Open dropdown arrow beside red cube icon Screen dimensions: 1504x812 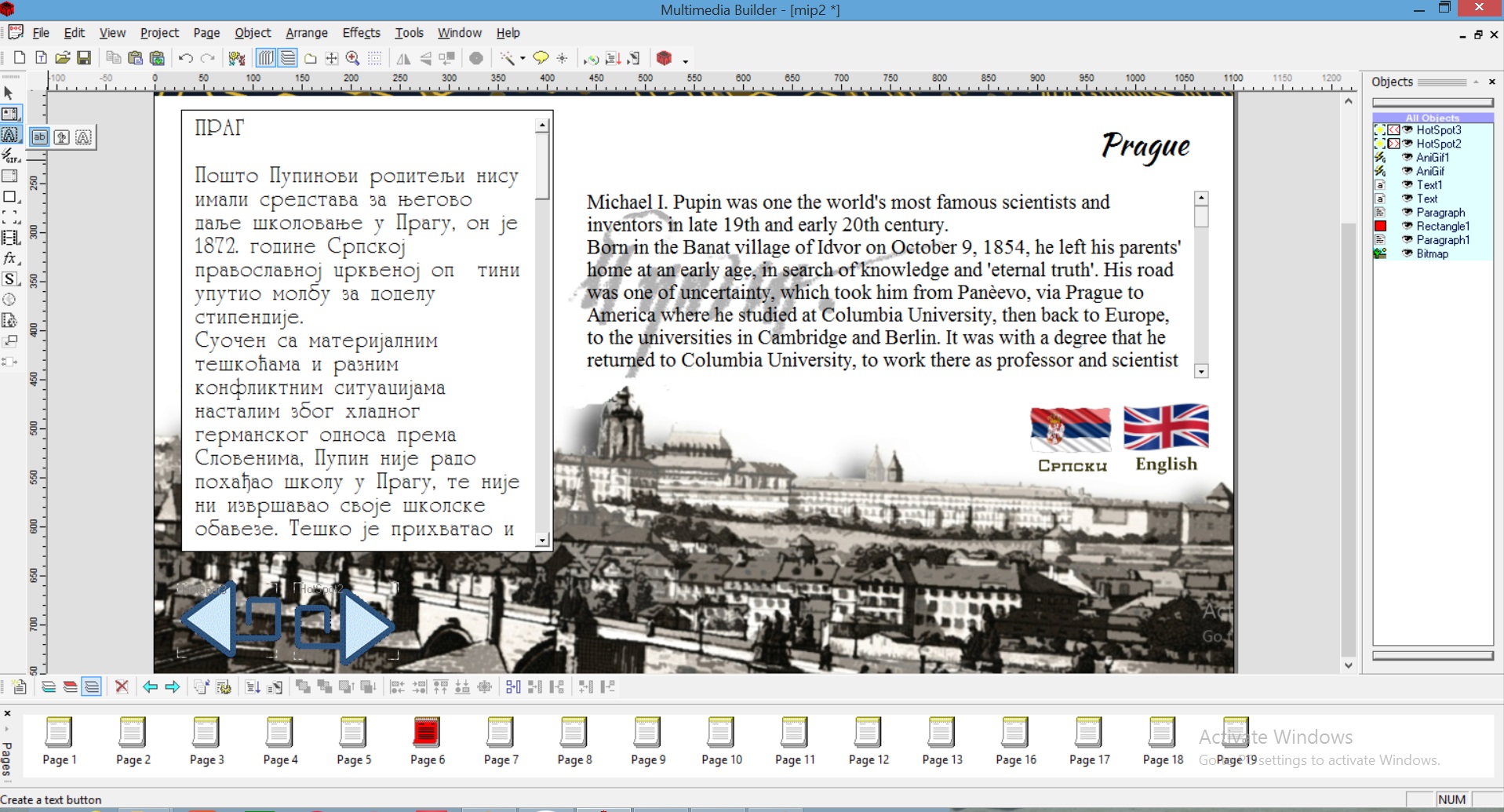click(x=685, y=60)
